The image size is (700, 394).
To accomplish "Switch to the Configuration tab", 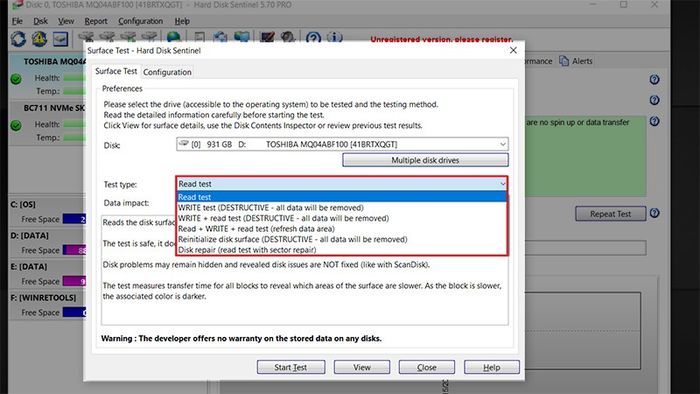I will 167,72.
